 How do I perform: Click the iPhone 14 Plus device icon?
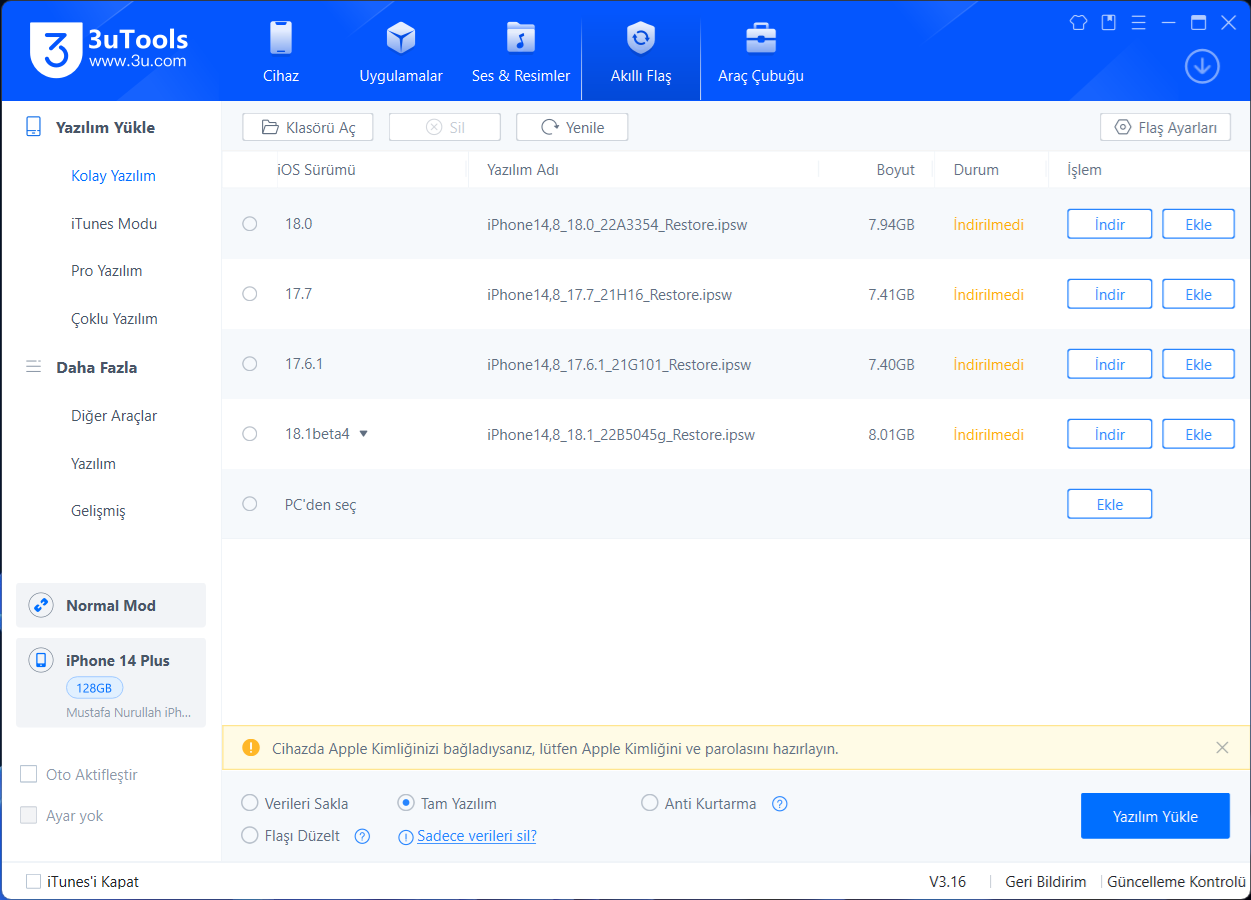[41, 660]
